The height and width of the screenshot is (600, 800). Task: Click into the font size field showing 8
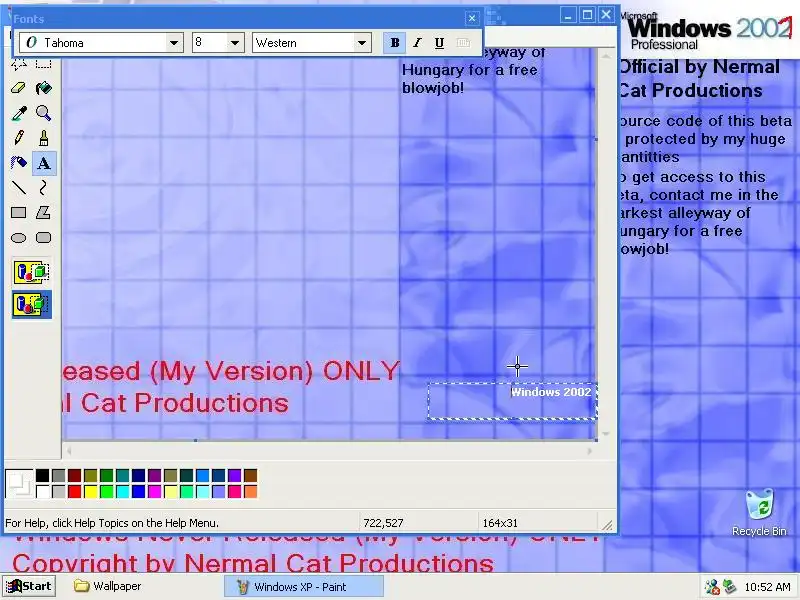point(210,43)
